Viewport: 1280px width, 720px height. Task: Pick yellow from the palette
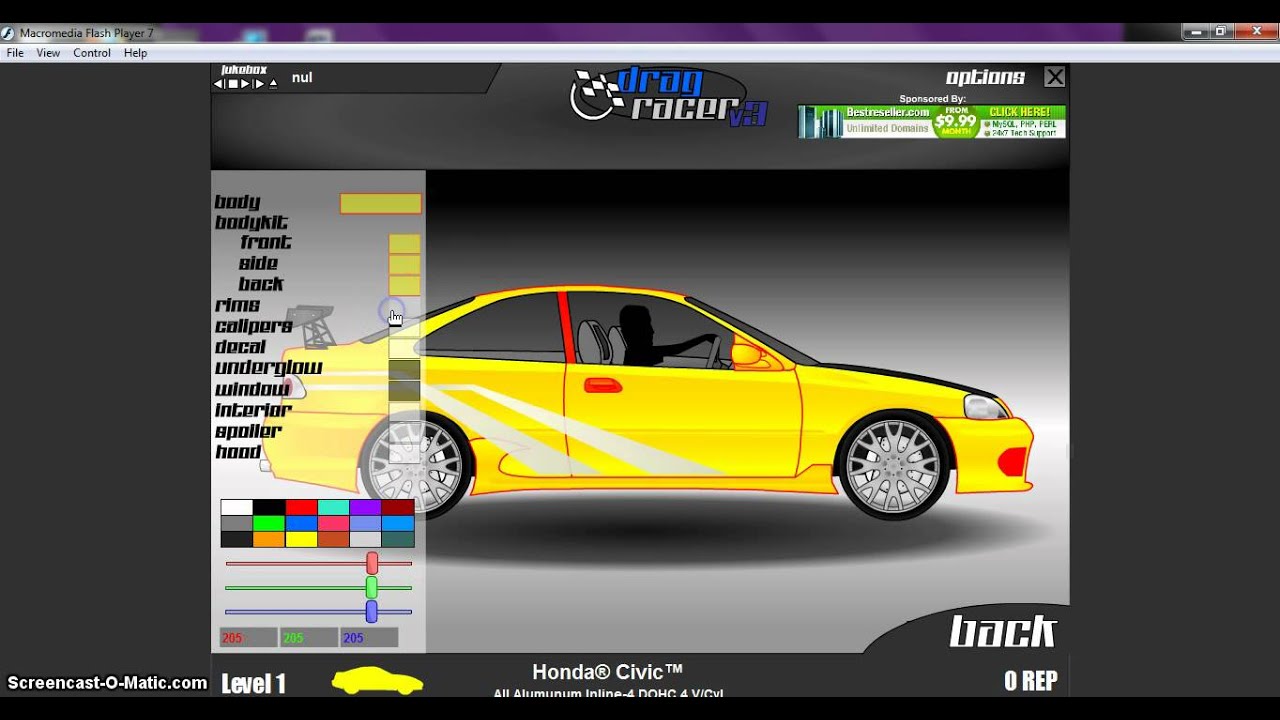302,540
